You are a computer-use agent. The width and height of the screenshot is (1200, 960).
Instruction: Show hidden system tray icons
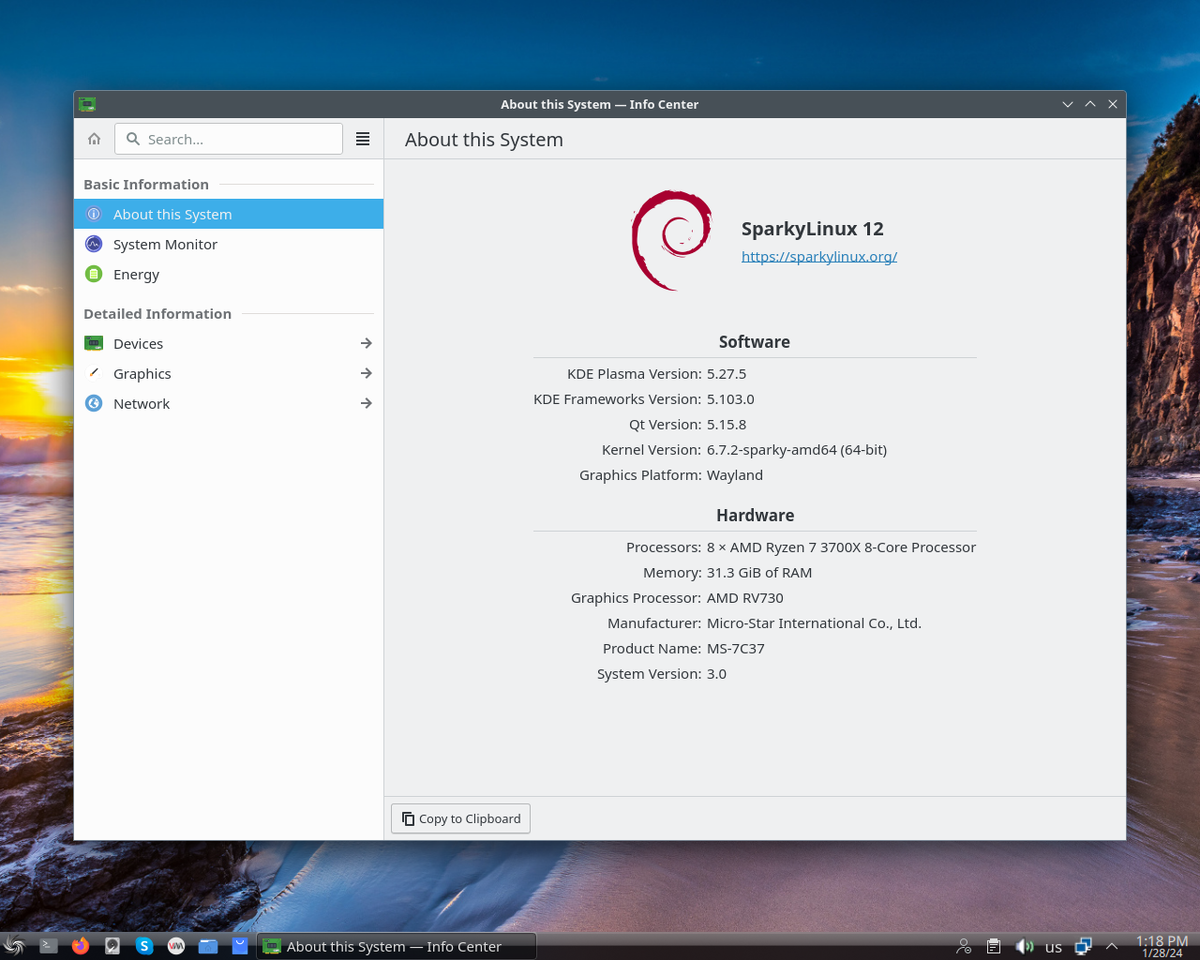1111,945
